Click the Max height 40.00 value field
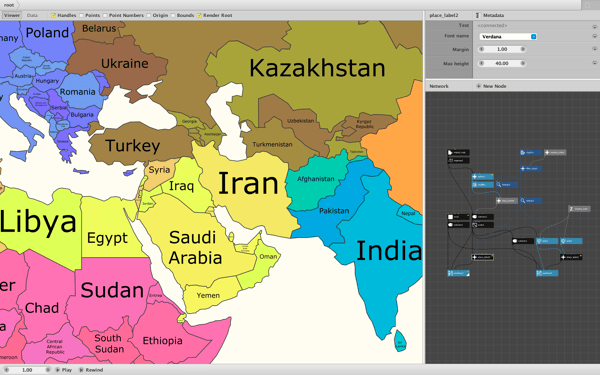600x375 pixels. [x=502, y=63]
